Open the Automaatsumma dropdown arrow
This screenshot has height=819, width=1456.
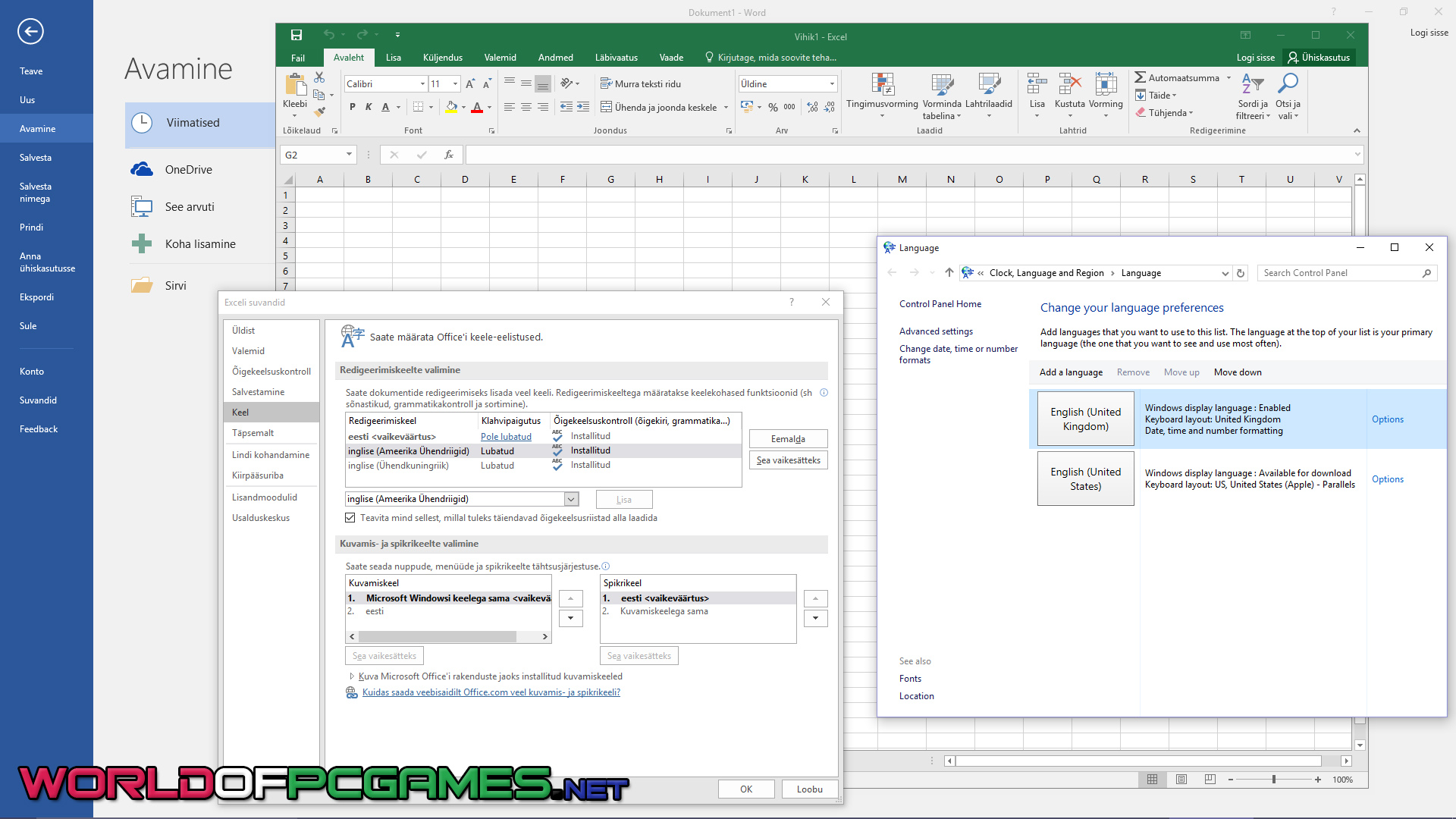[1228, 77]
